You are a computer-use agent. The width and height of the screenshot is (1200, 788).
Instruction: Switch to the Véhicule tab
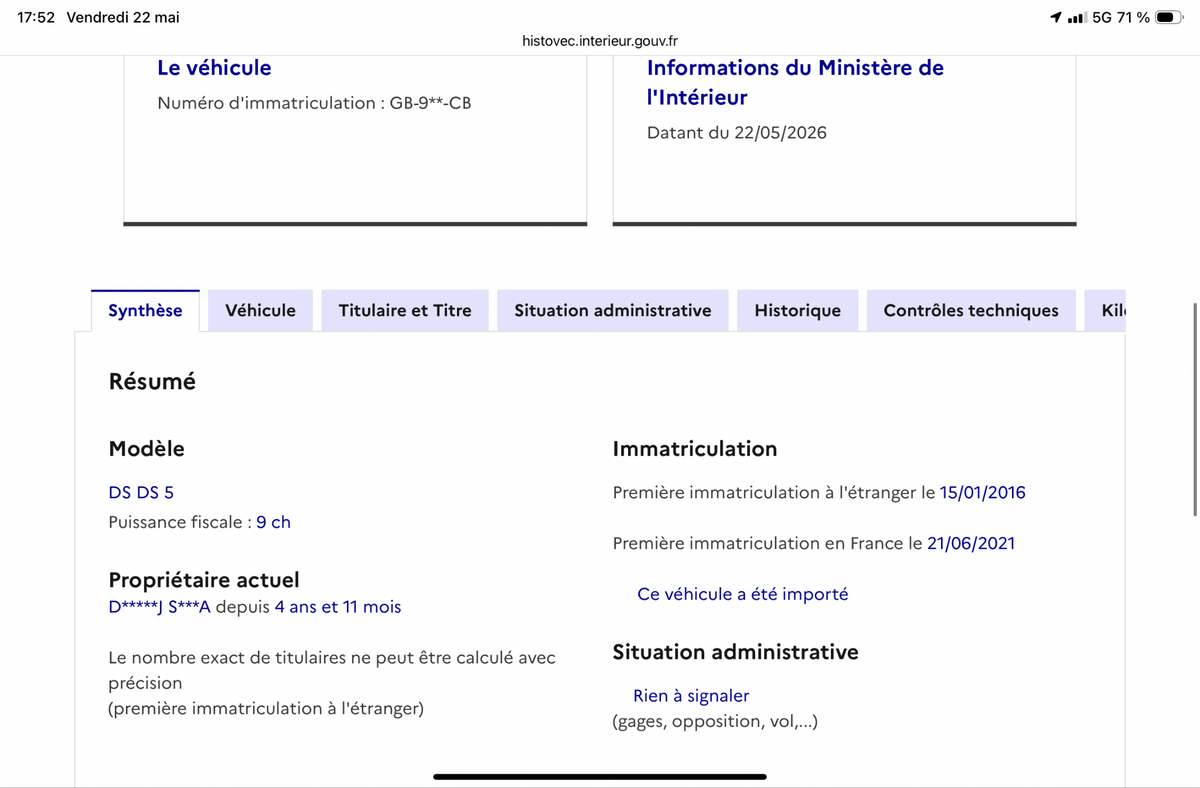(260, 310)
